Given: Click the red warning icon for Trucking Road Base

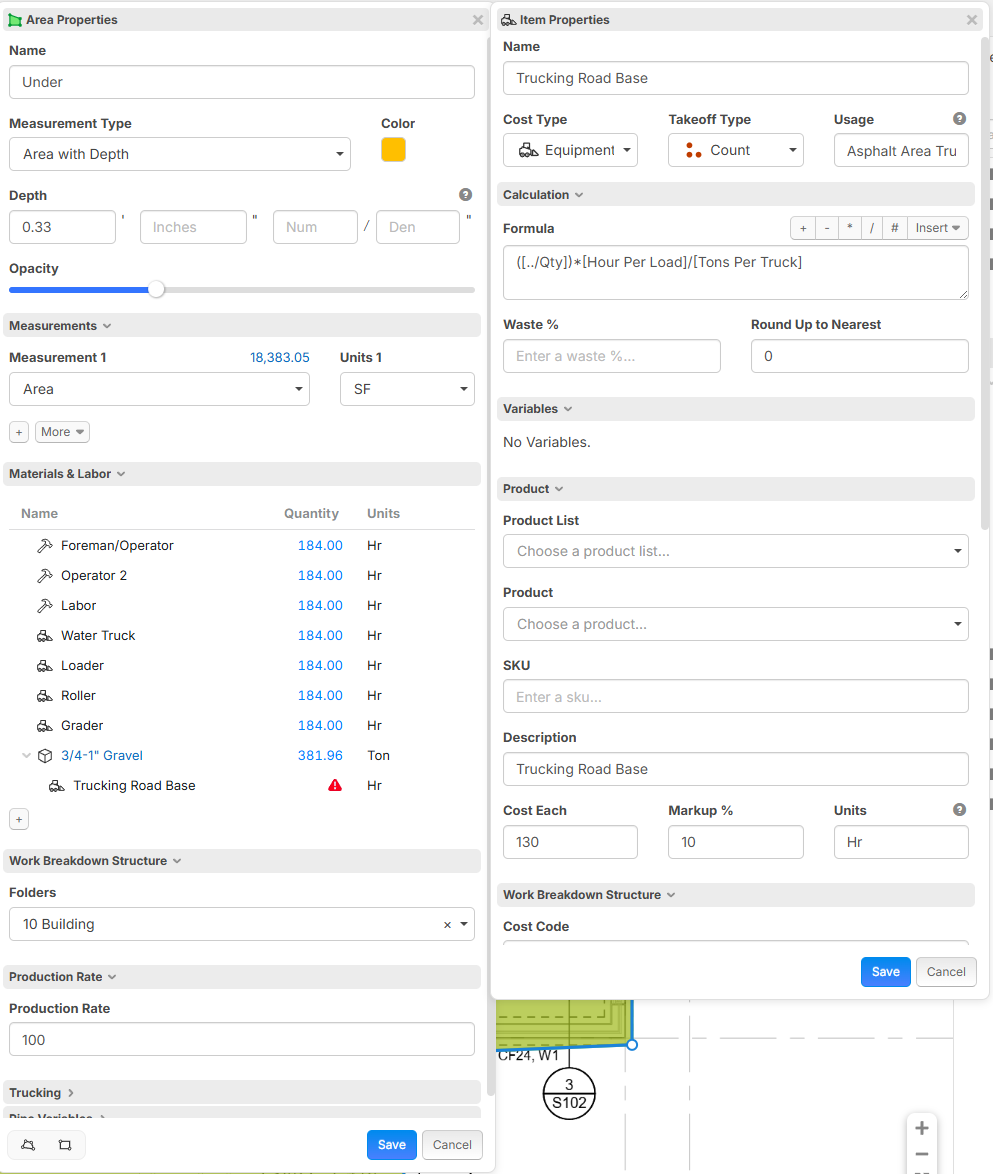Looking at the screenshot, I should (x=335, y=786).
